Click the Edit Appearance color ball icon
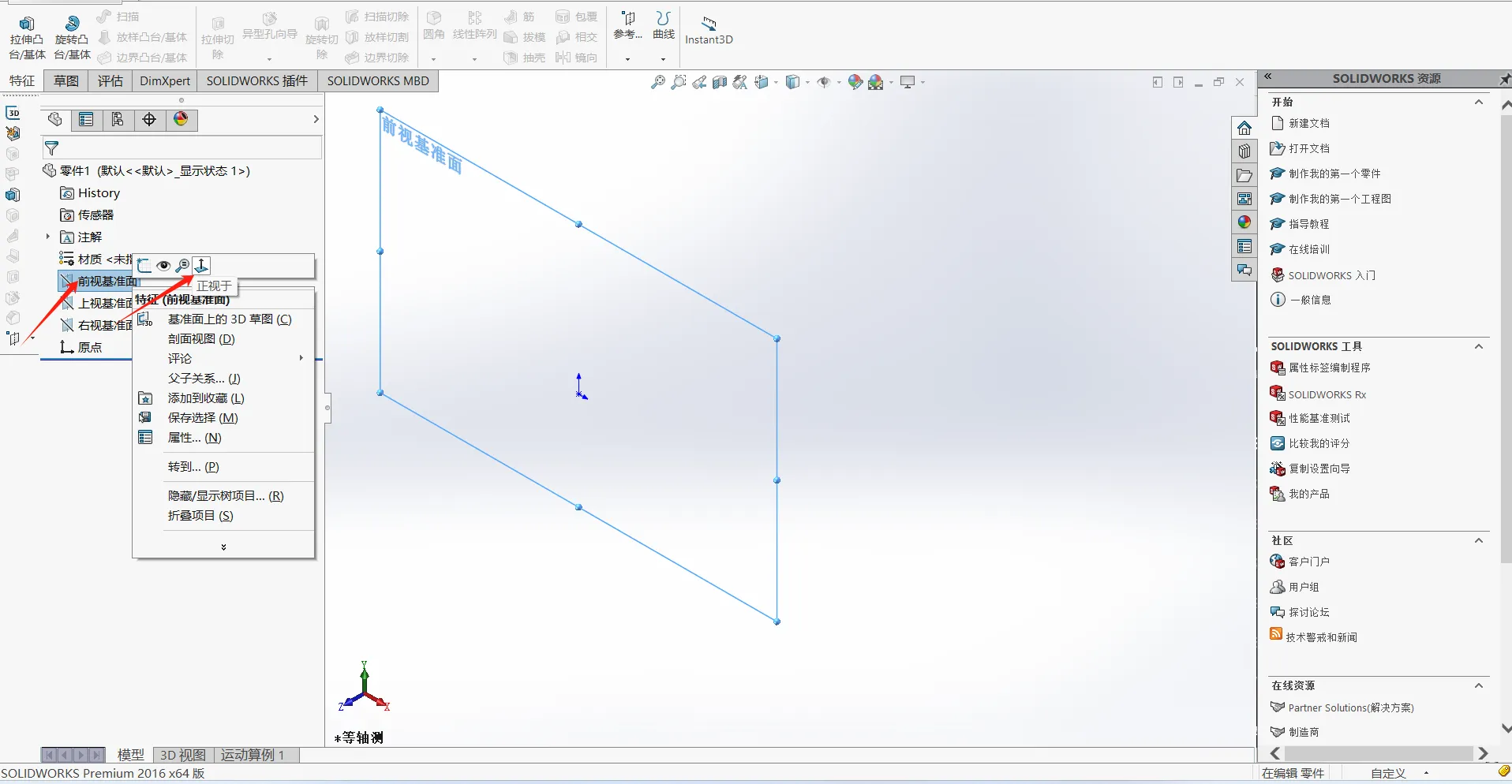Viewport: 1512px width, 784px height. [x=855, y=82]
